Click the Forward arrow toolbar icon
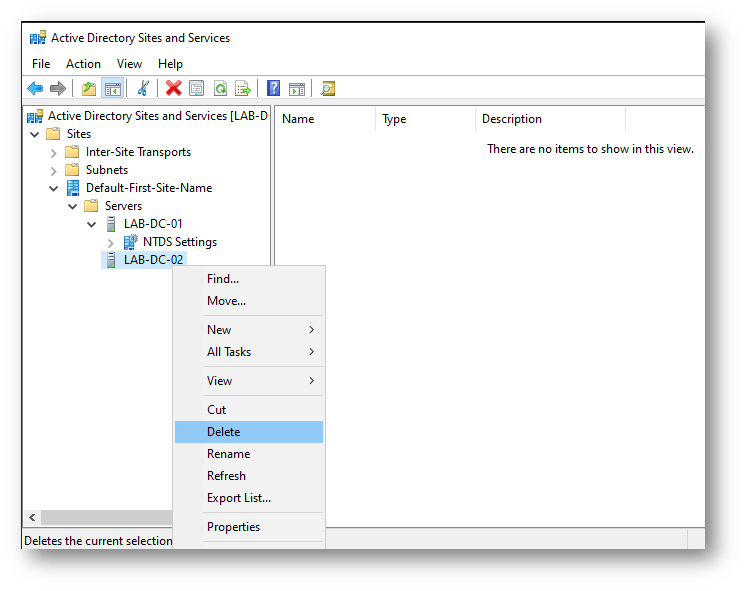This screenshot has height=591, width=747. click(58, 88)
